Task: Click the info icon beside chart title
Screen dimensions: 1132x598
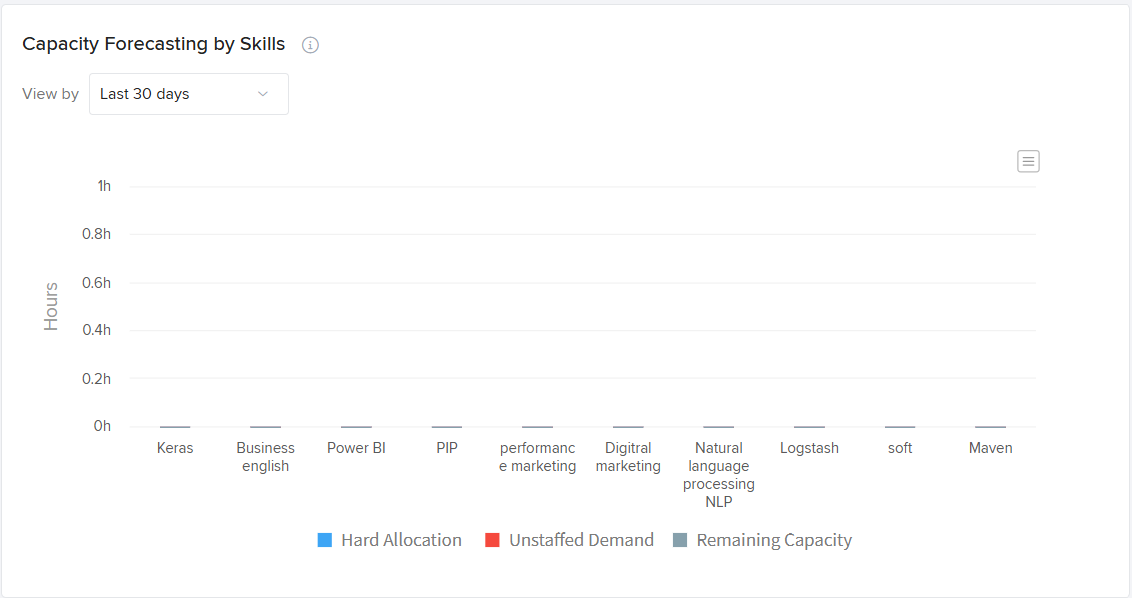Action: [x=310, y=45]
